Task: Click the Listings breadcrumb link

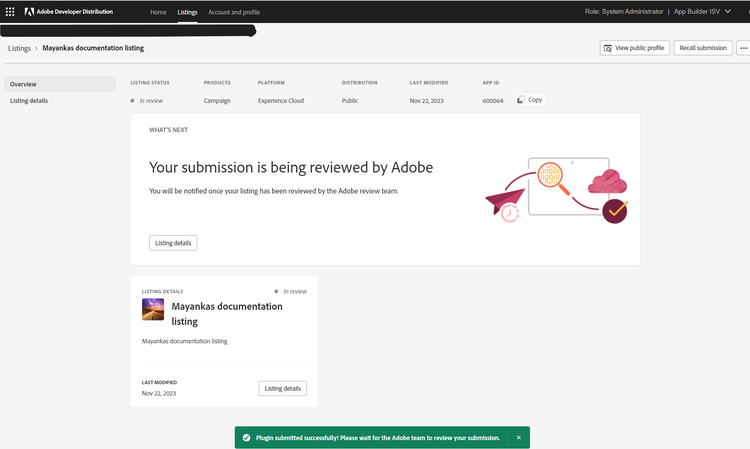Action: pyautogui.click(x=19, y=48)
